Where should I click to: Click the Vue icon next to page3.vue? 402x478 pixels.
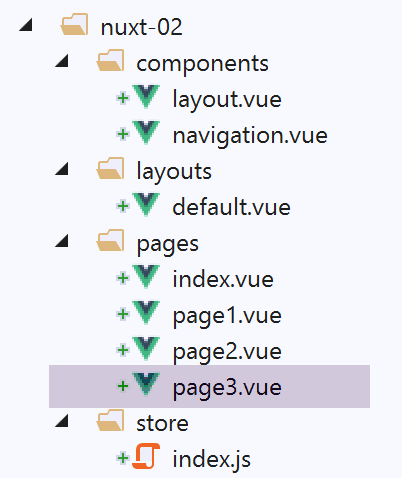(146, 384)
